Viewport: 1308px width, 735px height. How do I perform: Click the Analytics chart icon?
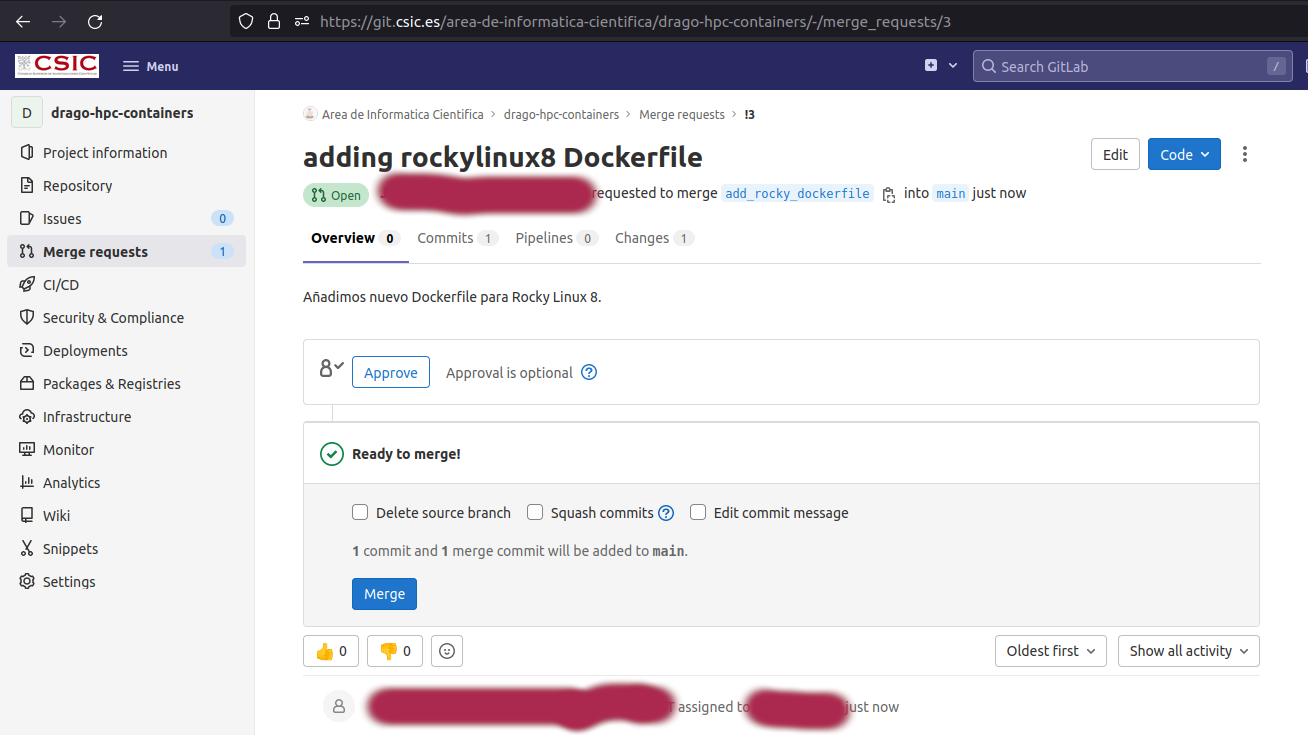(x=27, y=483)
